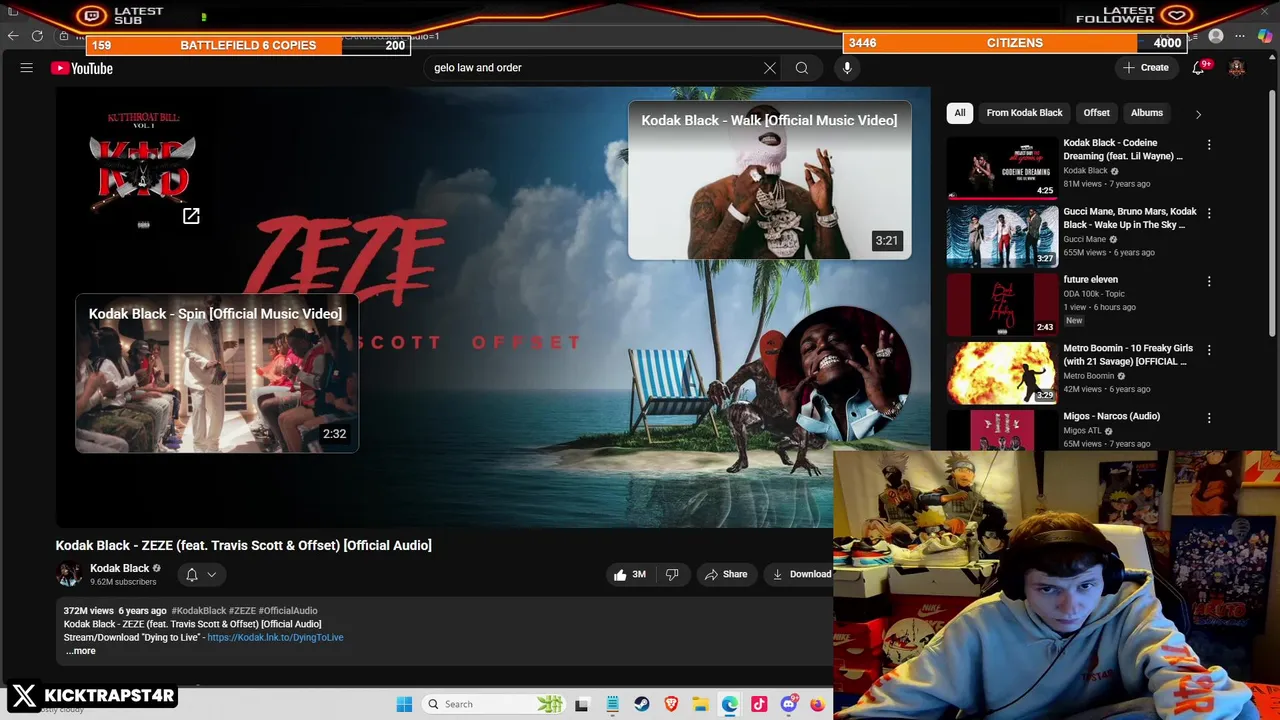Select the 'Albums' filter chip
The height and width of the screenshot is (720, 1280).
tap(1147, 113)
